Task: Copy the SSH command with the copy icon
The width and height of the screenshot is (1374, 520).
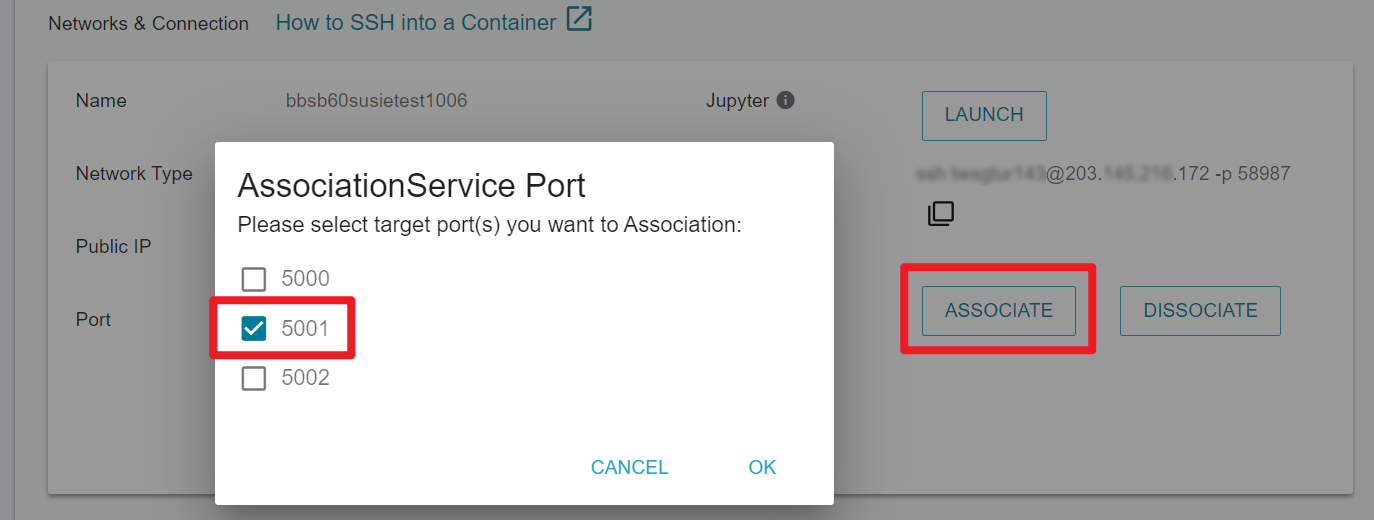Action: point(941,213)
